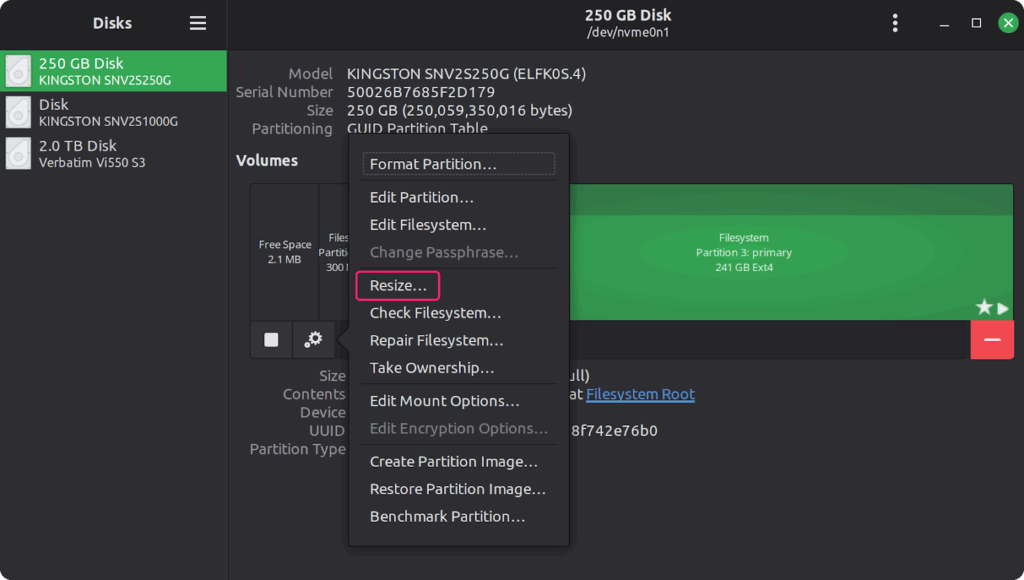Click the serial number 50026B7685F2D179
Viewport: 1024px width, 580px height.
point(421,92)
